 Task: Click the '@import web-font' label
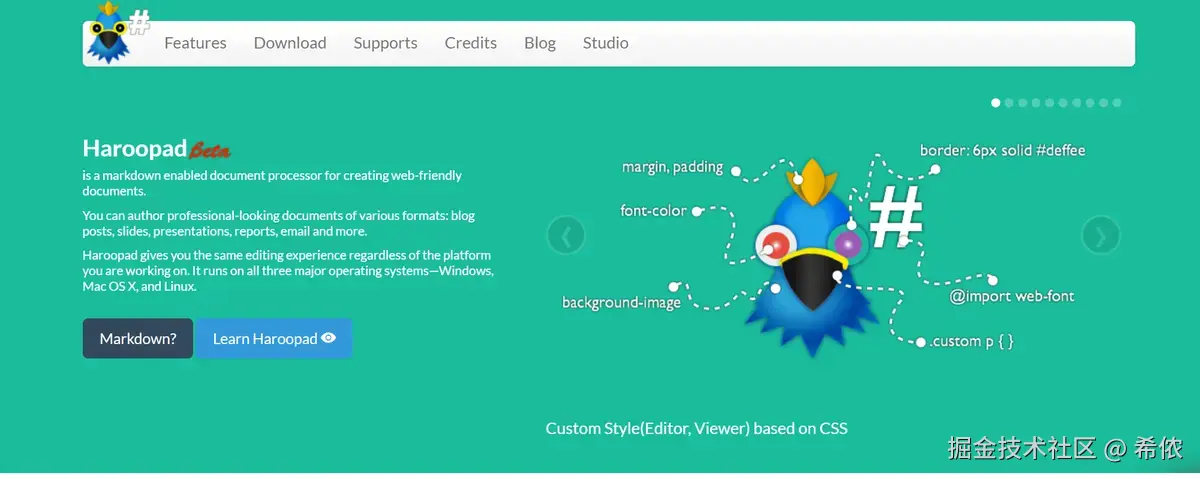tap(1012, 296)
